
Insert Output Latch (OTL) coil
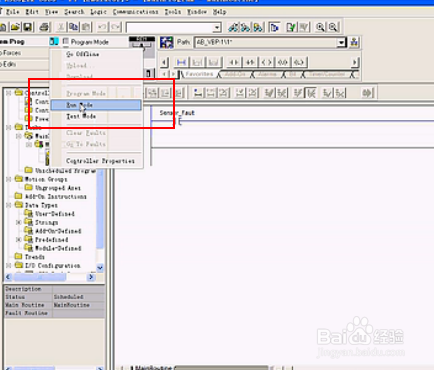[x=299, y=62]
